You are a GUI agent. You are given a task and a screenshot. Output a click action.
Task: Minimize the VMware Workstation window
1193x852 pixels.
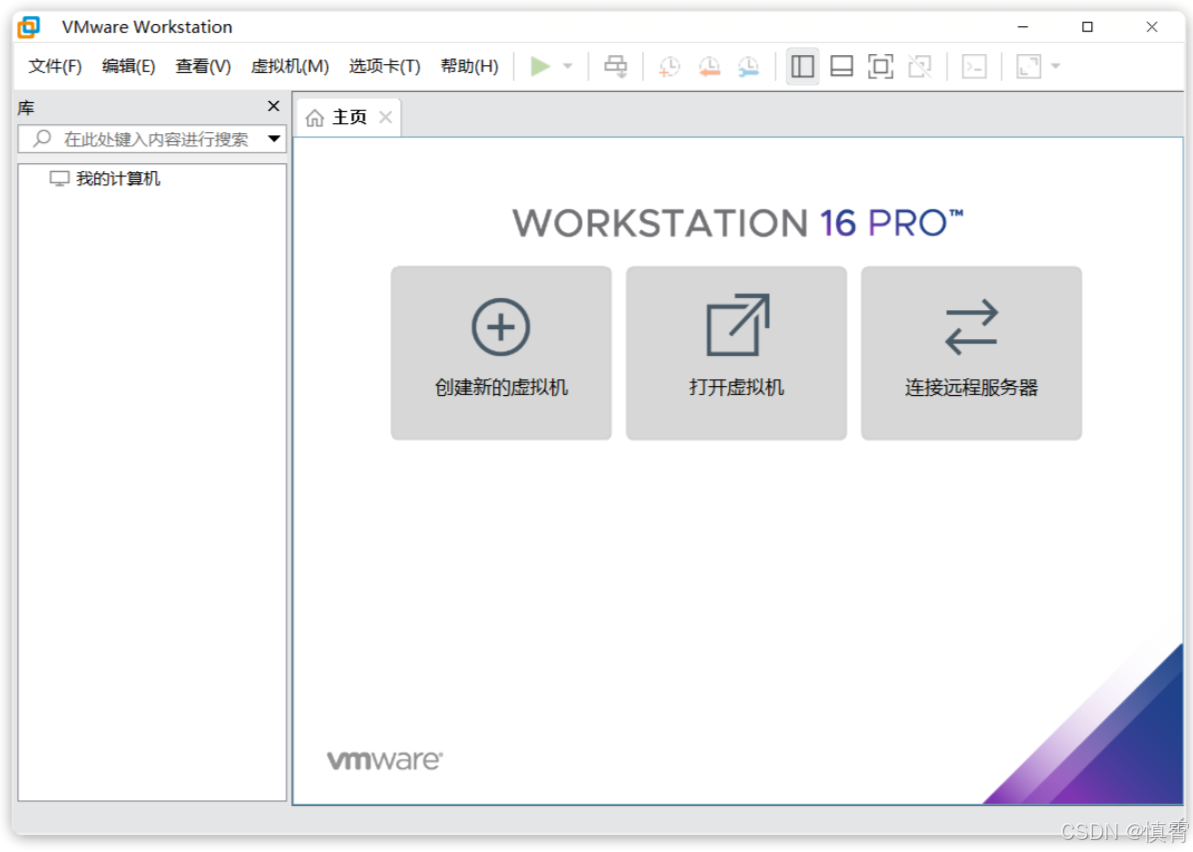(1023, 27)
